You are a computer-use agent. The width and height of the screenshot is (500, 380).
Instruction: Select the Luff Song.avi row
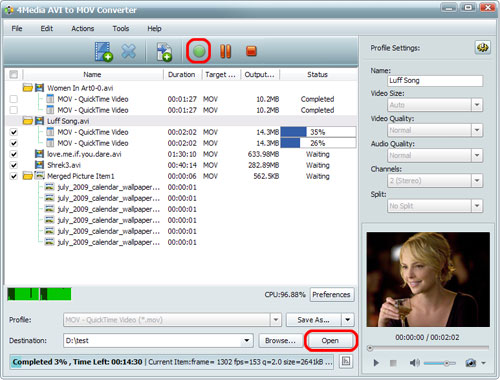pos(182,121)
